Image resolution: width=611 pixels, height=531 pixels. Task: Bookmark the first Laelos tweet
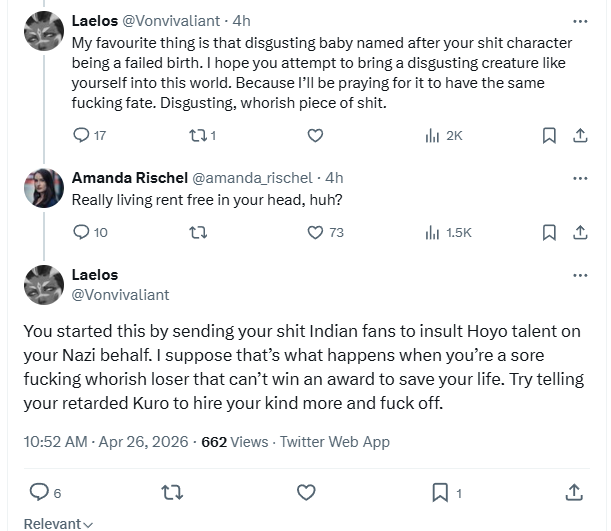pyautogui.click(x=549, y=135)
